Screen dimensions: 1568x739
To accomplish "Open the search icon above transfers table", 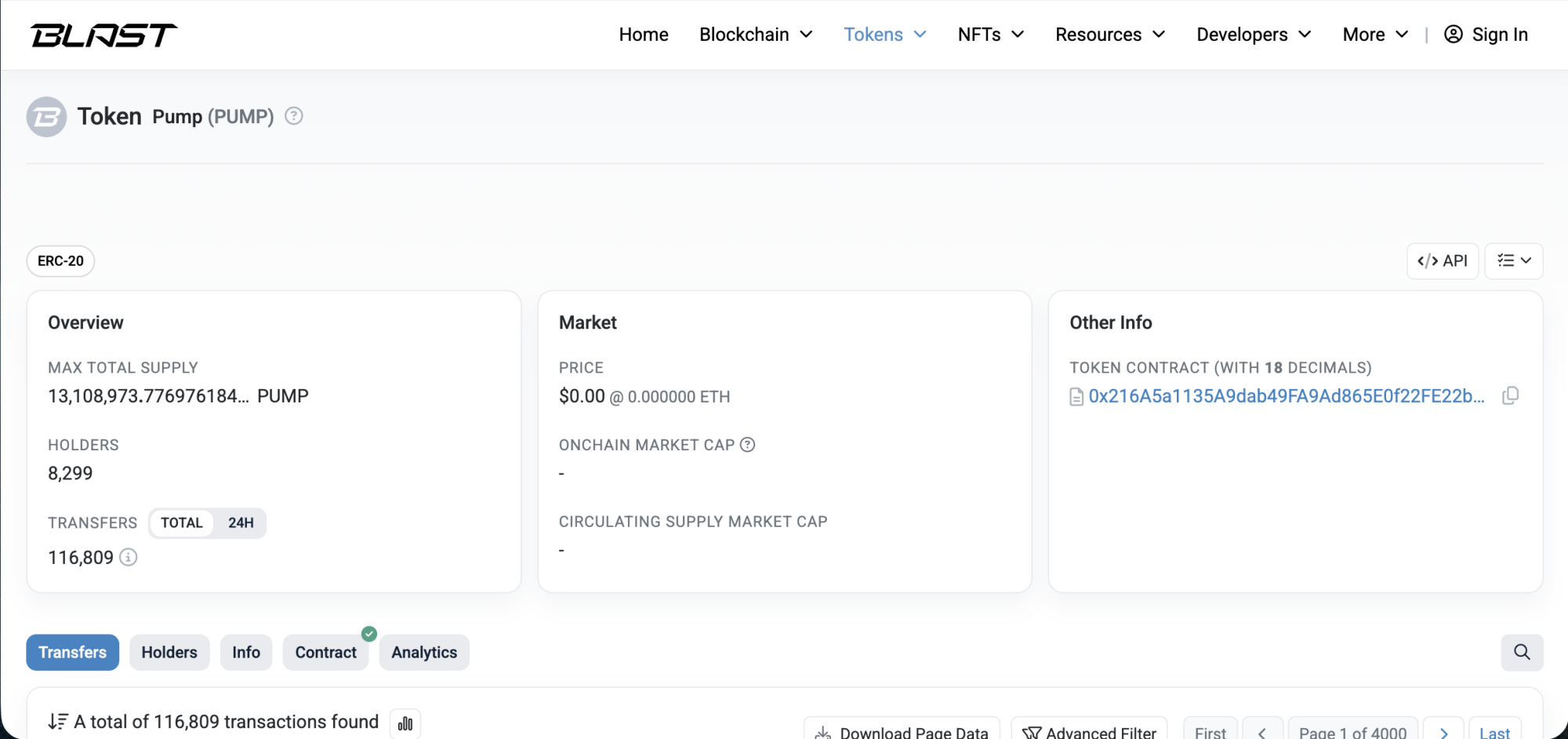I will click(x=1521, y=652).
